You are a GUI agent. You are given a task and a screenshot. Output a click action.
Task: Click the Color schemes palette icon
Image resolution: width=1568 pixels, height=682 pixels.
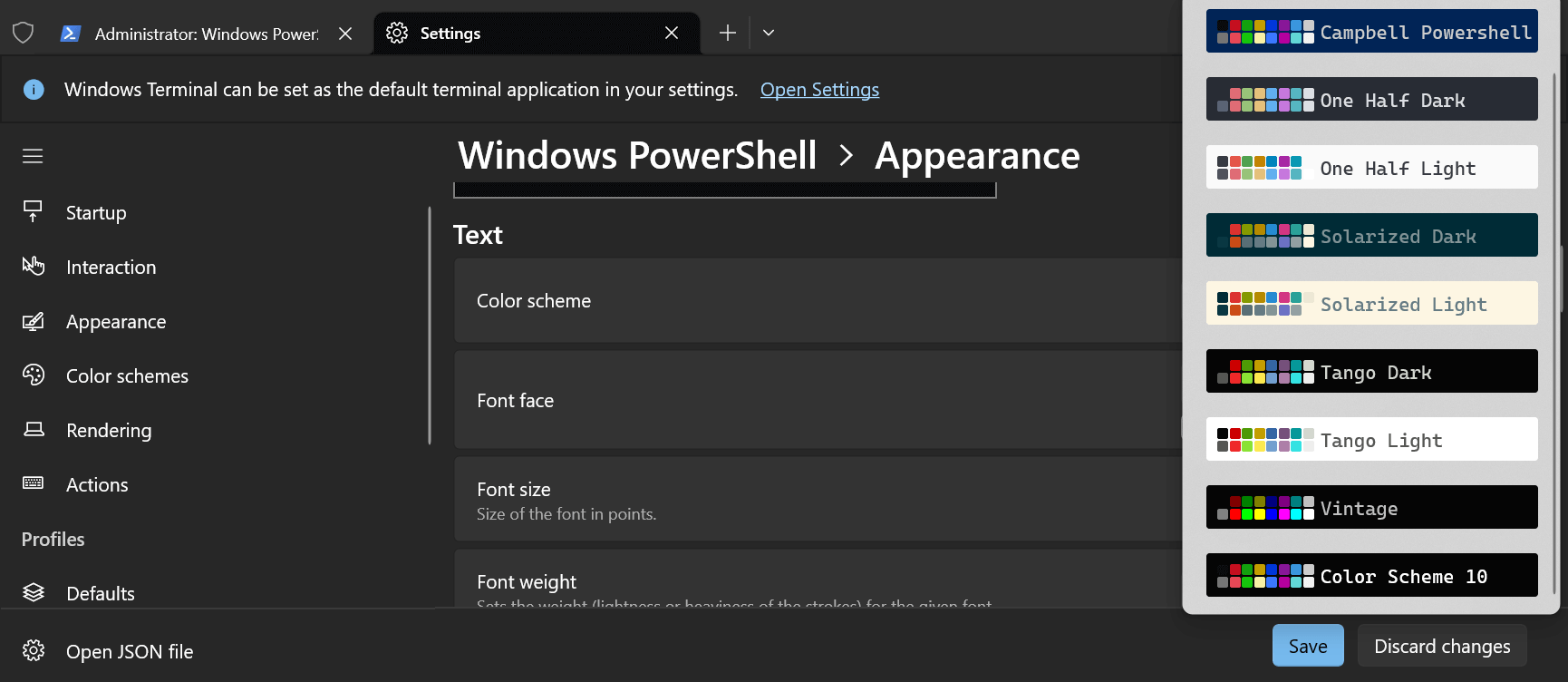pos(34,375)
